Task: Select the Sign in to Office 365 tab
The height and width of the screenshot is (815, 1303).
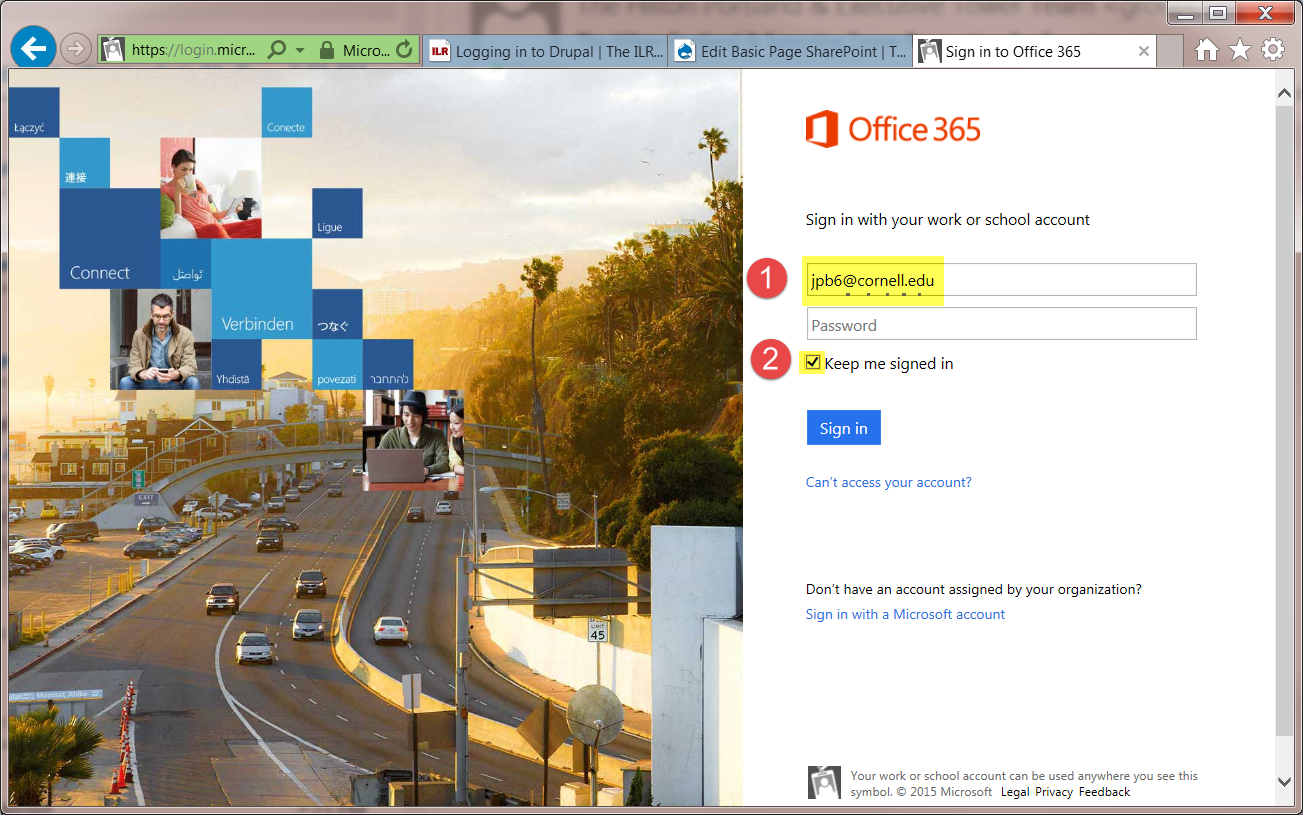Action: coord(1034,52)
